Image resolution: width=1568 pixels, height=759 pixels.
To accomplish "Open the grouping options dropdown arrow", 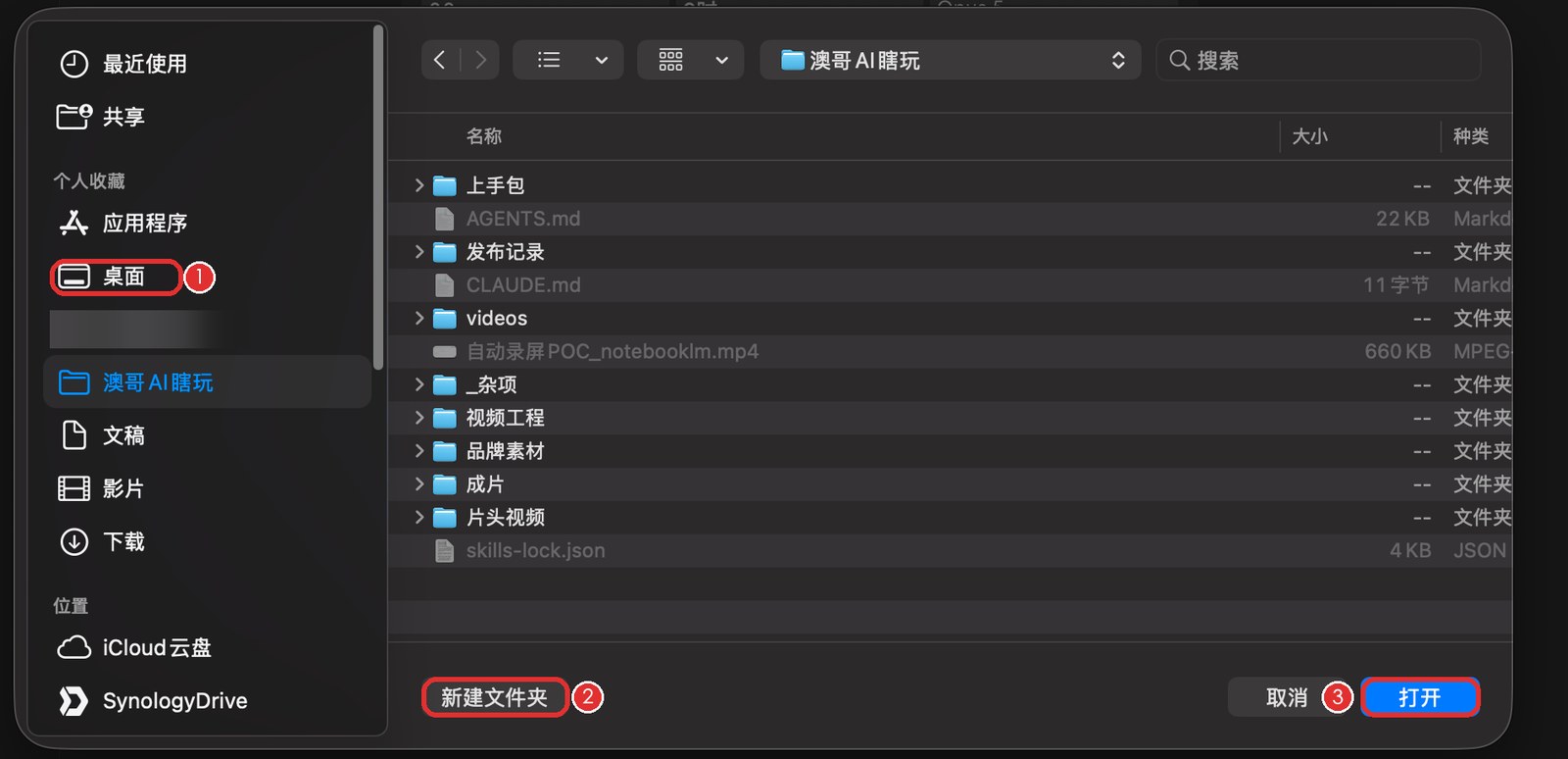I will 722,60.
